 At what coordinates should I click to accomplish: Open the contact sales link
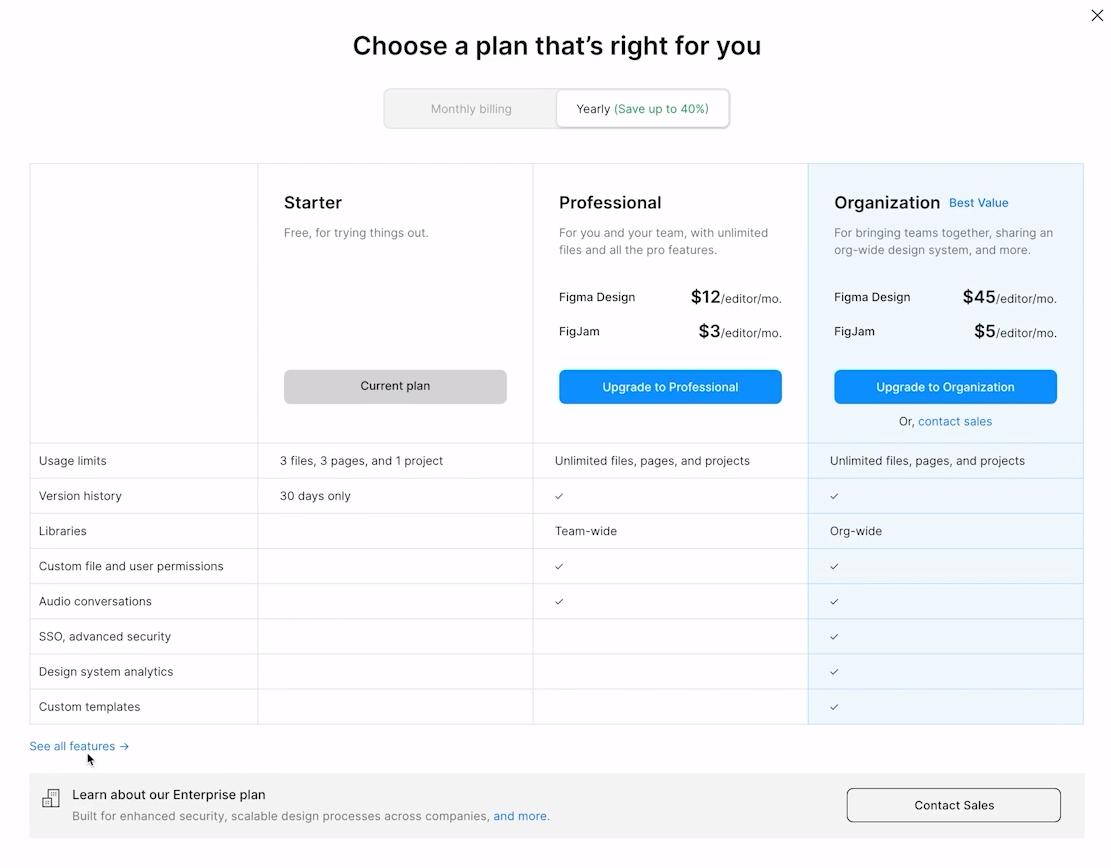click(955, 421)
